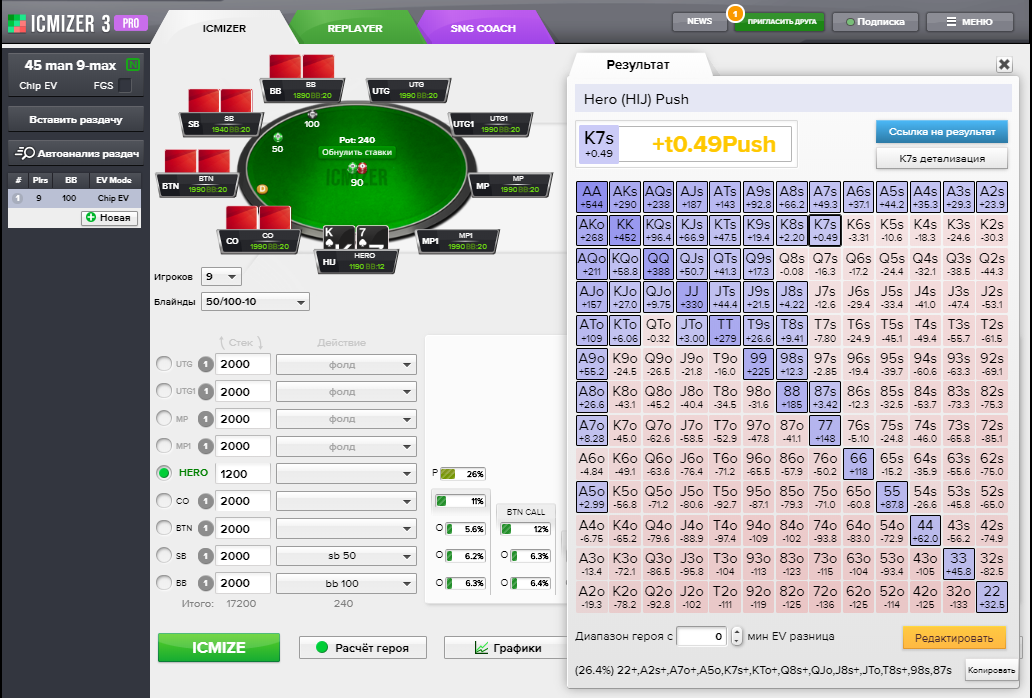Click the мин EV разница input field
This screenshot has height=698, width=1032.
point(702,636)
